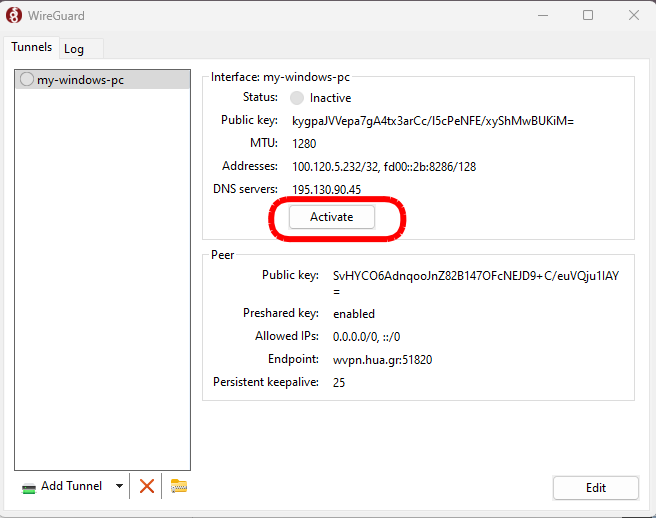The height and width of the screenshot is (518, 656).
Task: Click the DNS server 195.130.90.45
Action: point(326,190)
